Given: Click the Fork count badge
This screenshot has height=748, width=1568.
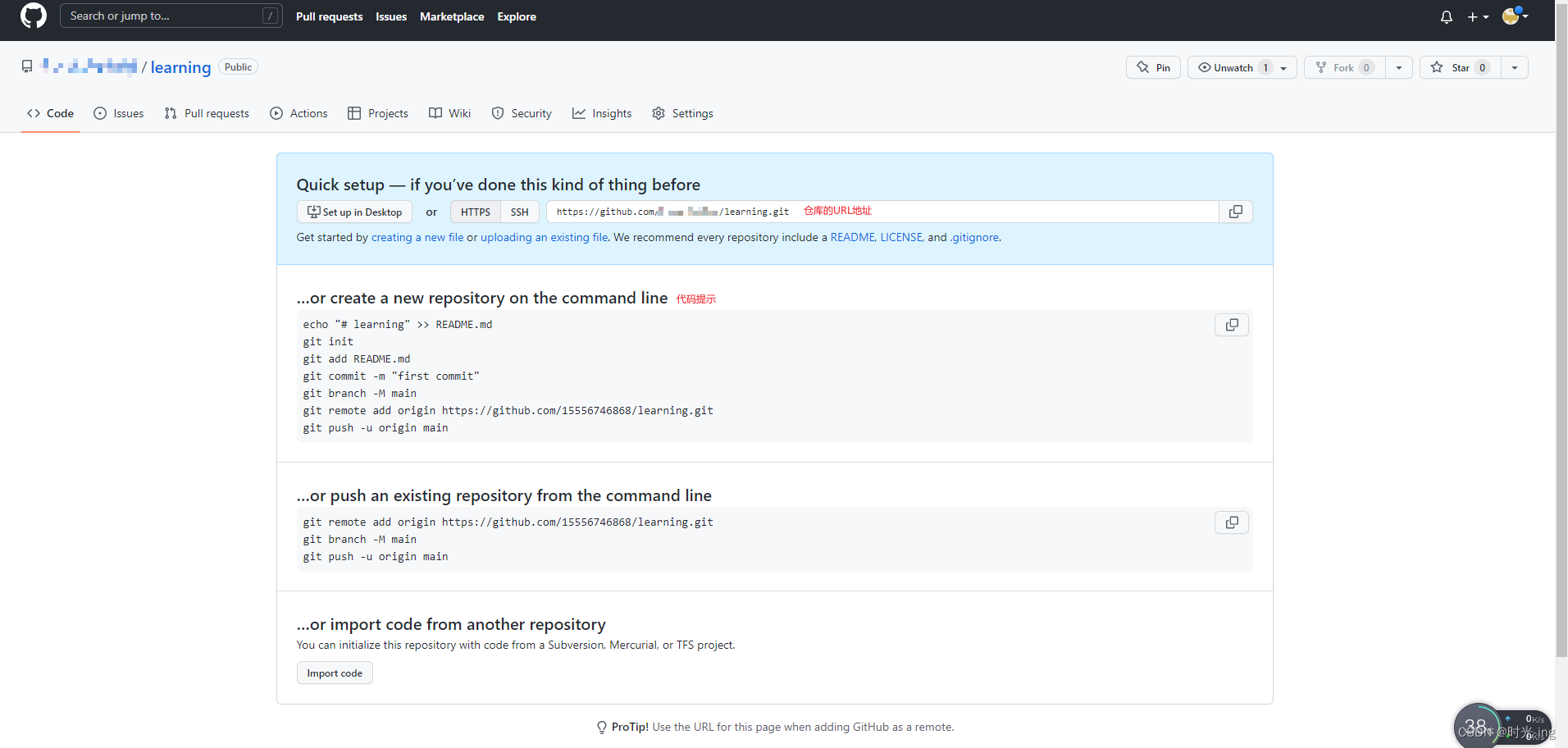Looking at the screenshot, I should click(x=1366, y=67).
